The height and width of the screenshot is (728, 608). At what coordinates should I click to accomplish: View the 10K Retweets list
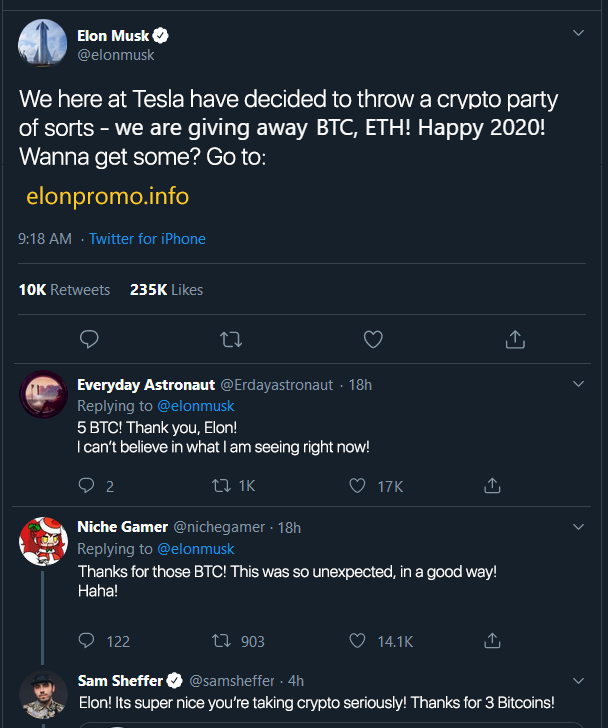tap(64, 290)
